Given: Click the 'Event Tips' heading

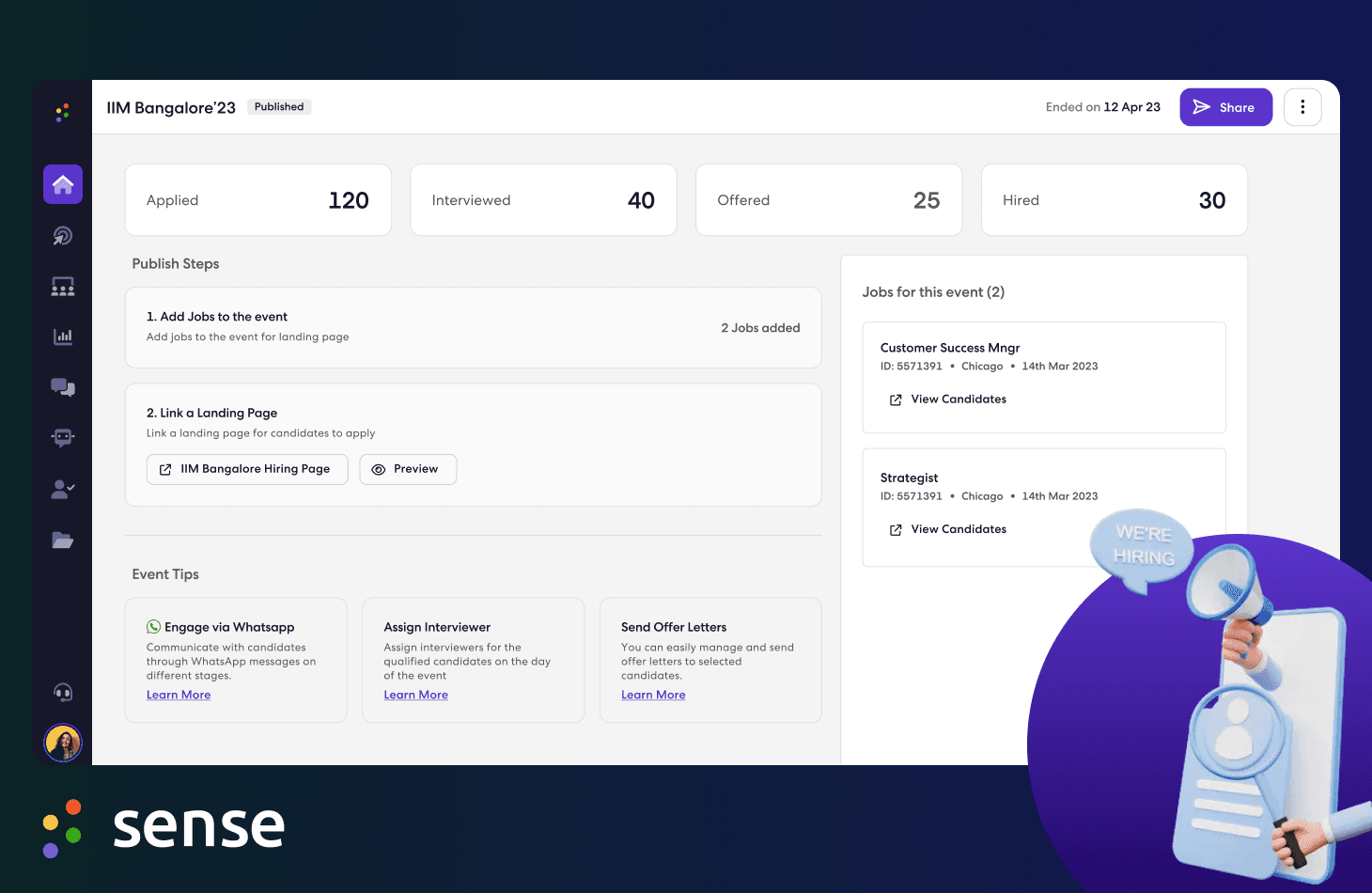Looking at the screenshot, I should coord(165,574).
